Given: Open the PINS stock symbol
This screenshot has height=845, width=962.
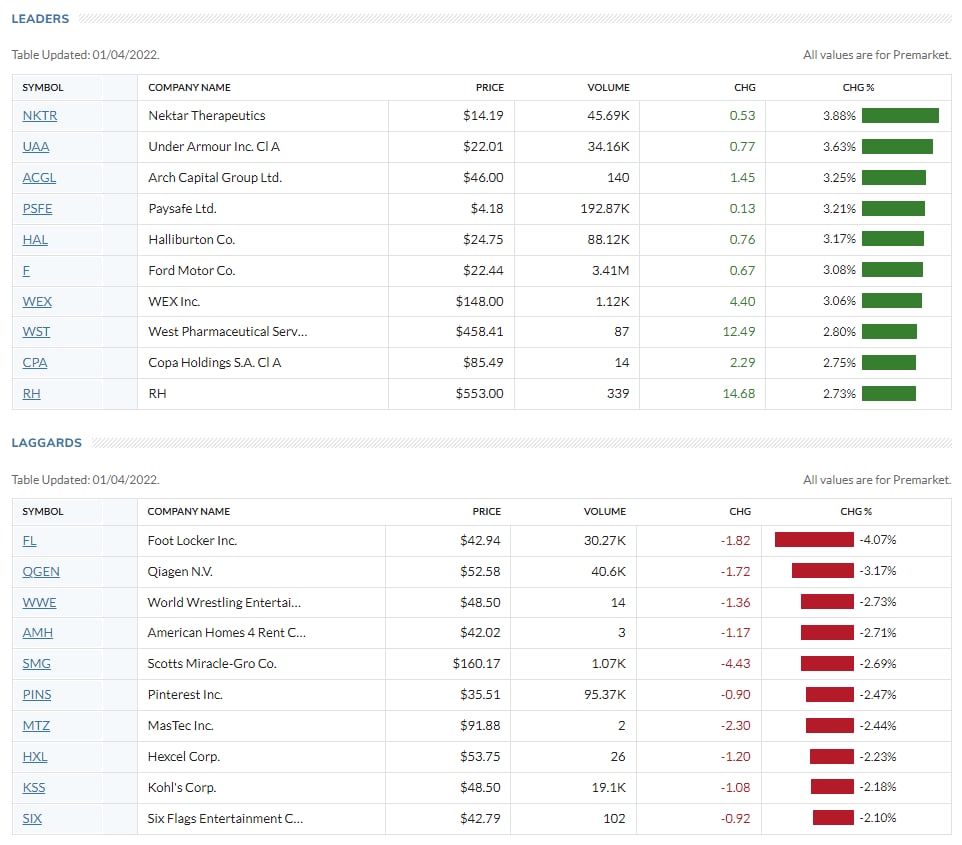Looking at the screenshot, I should coord(37,695).
